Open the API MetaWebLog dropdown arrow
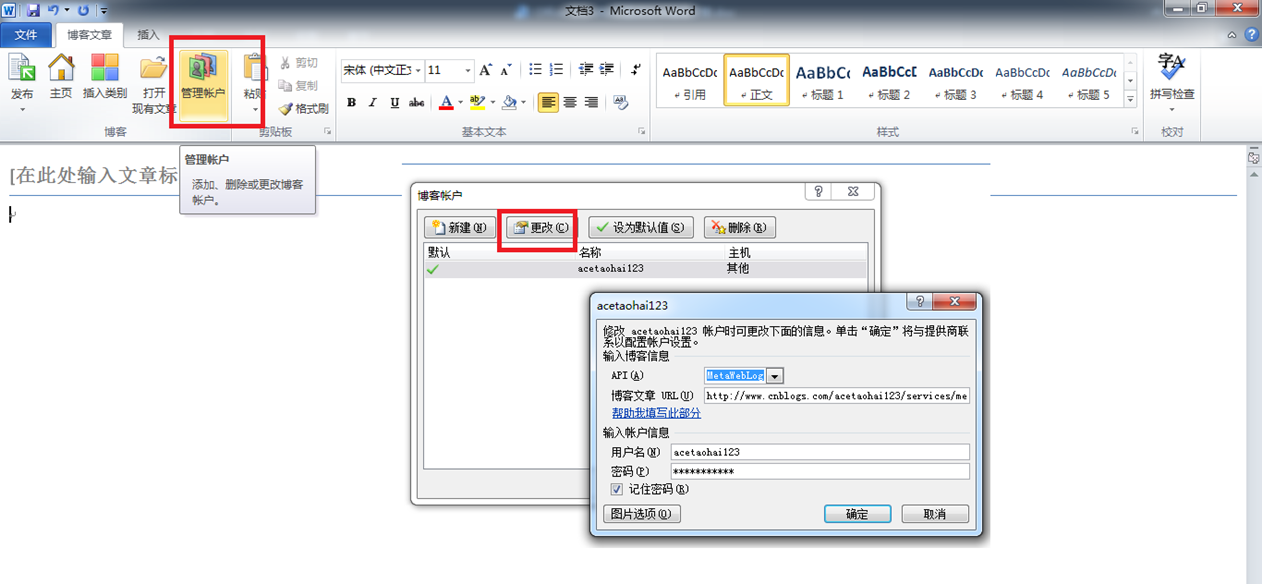The width and height of the screenshot is (1262, 584). (775, 376)
